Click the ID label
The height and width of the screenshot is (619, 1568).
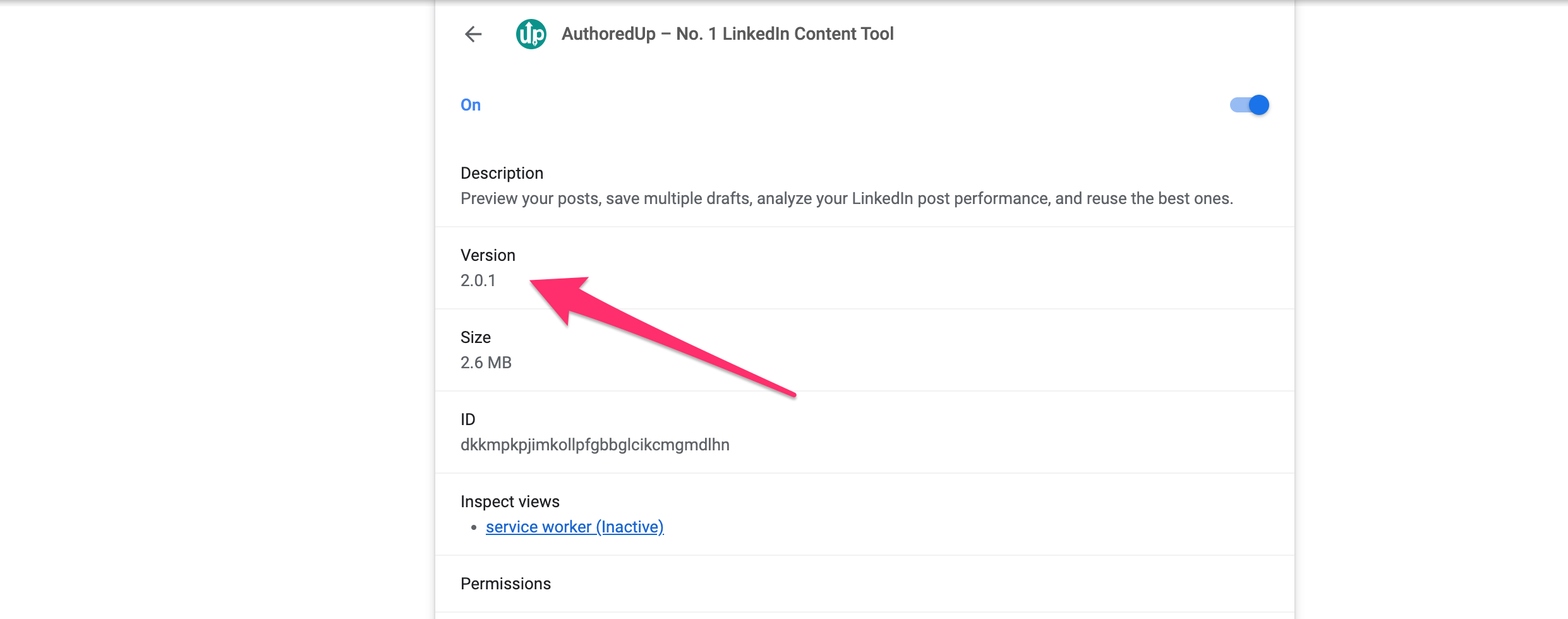tap(468, 419)
